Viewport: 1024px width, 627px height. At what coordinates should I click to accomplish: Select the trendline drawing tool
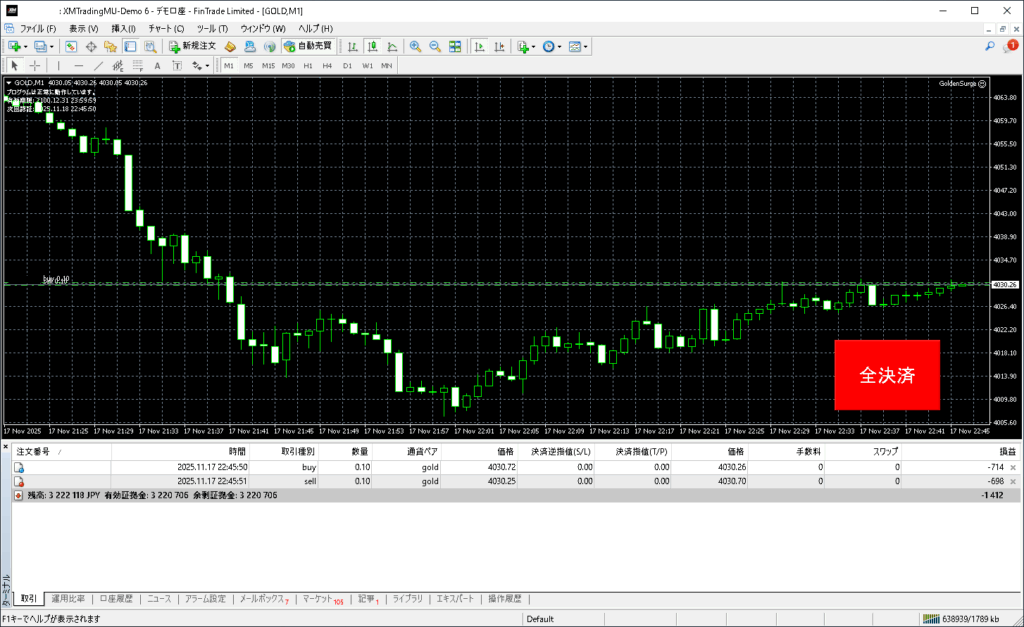coord(99,66)
